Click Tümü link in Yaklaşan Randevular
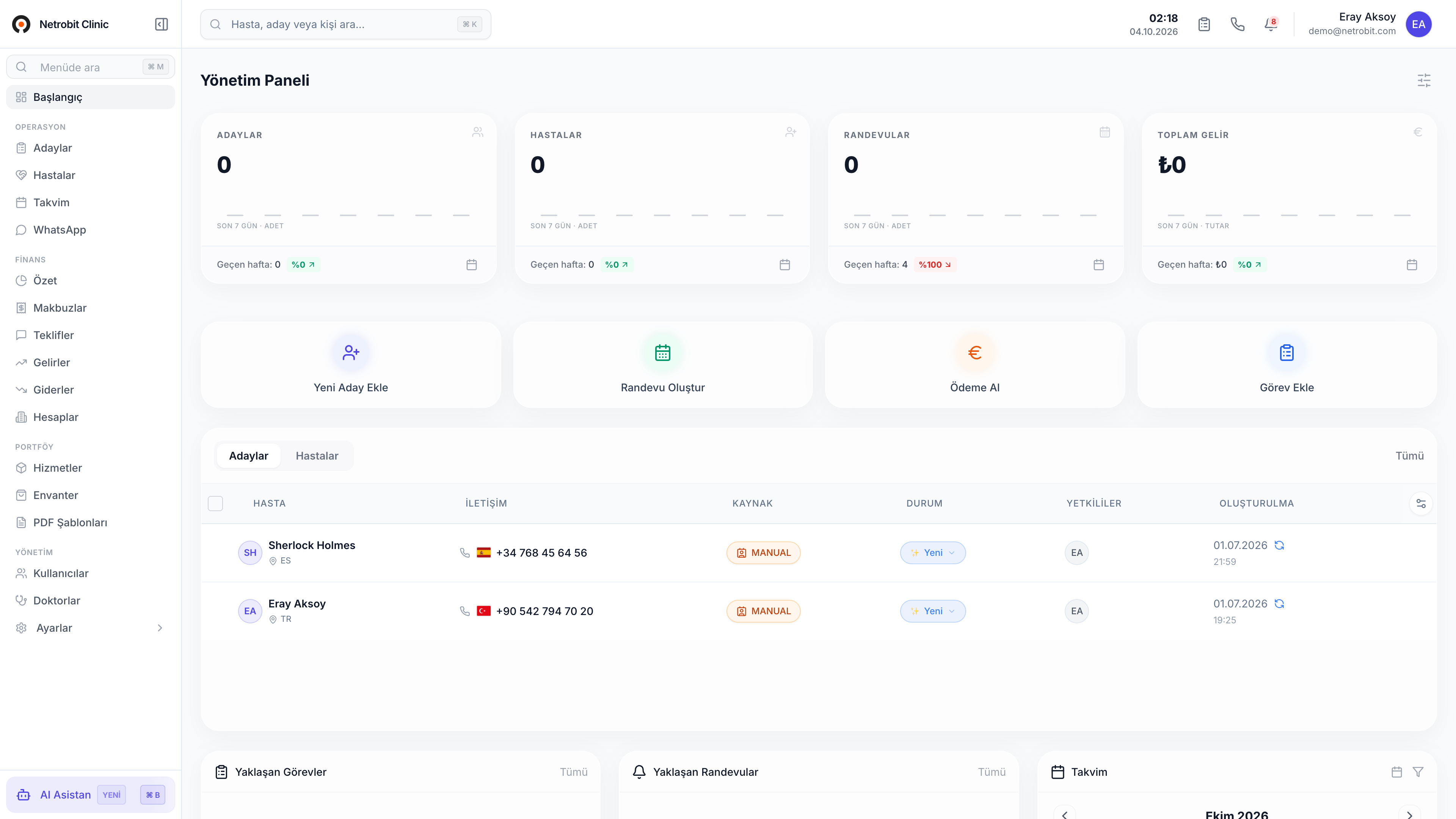 [992, 772]
